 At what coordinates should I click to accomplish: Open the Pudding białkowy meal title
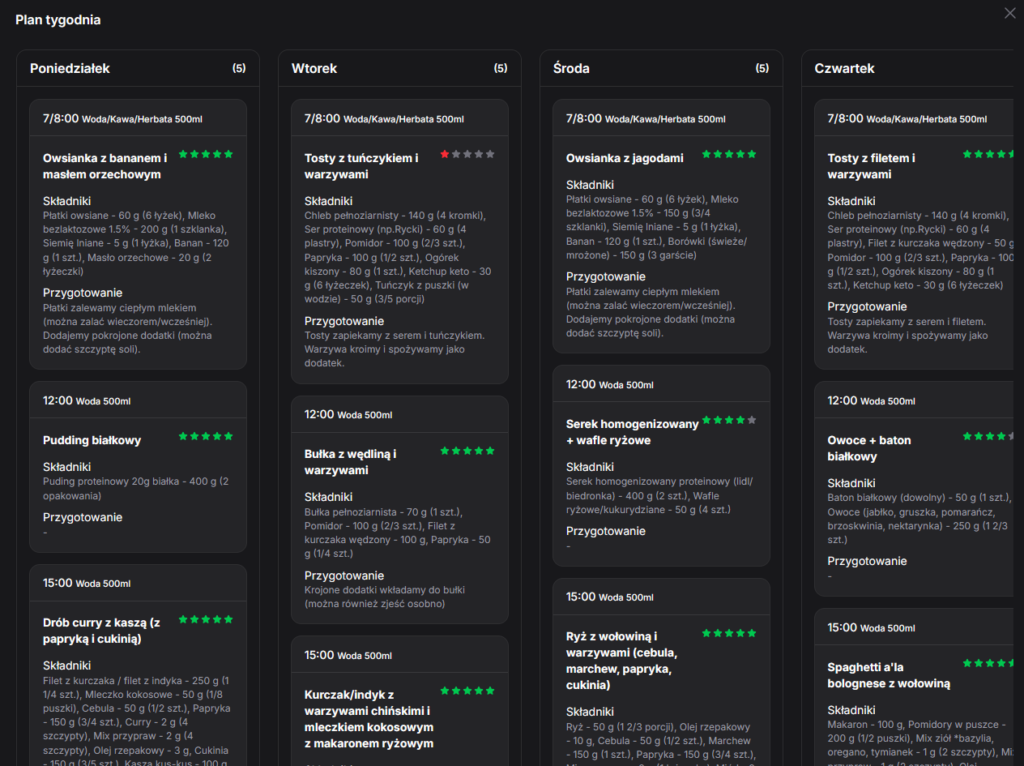[x=92, y=440]
